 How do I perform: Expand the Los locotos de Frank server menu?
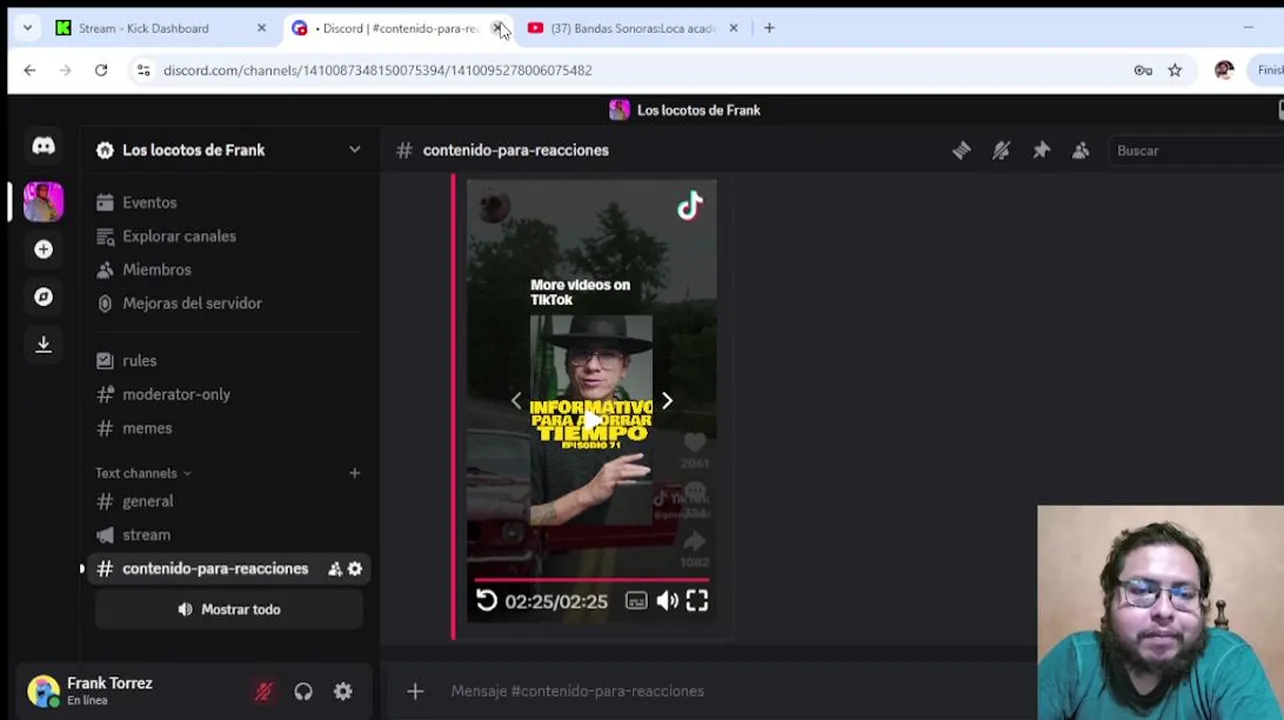pos(354,150)
